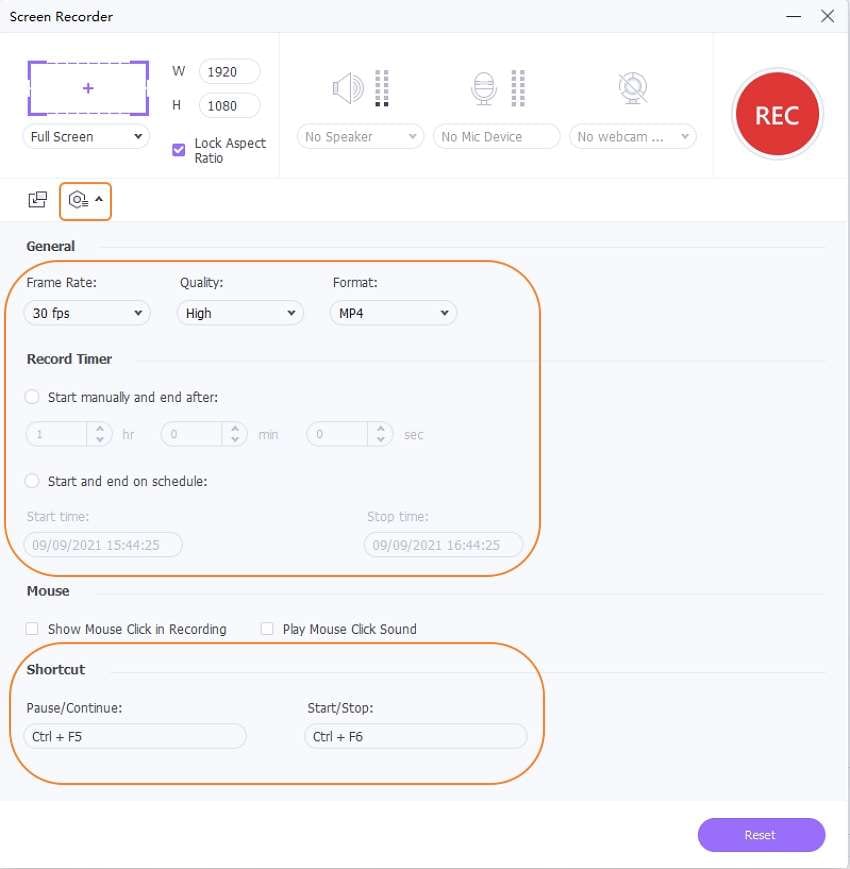850x869 pixels.
Task: Select Start and end on schedule option
Action: pos(32,481)
